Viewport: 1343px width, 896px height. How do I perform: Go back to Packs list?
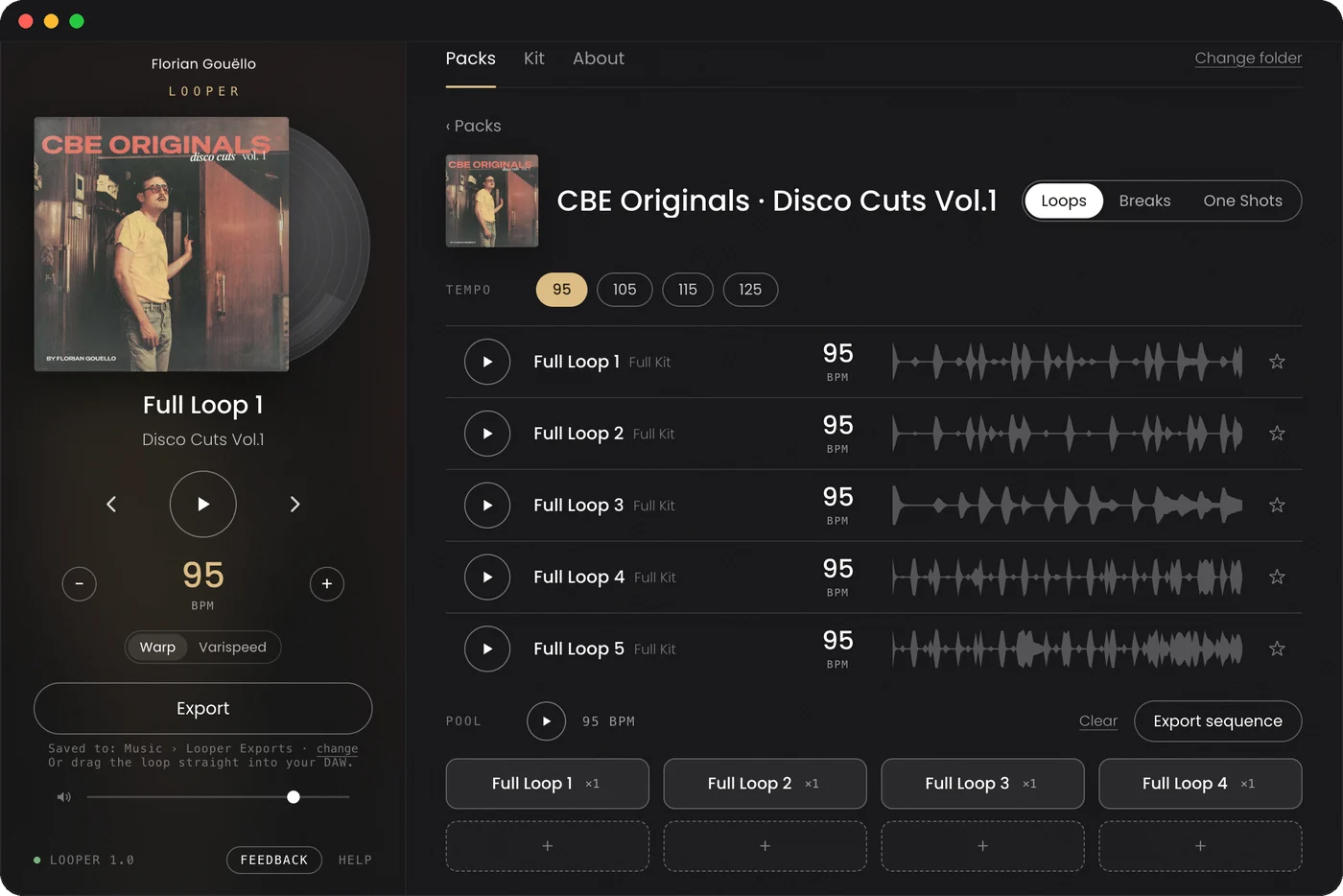473,126
